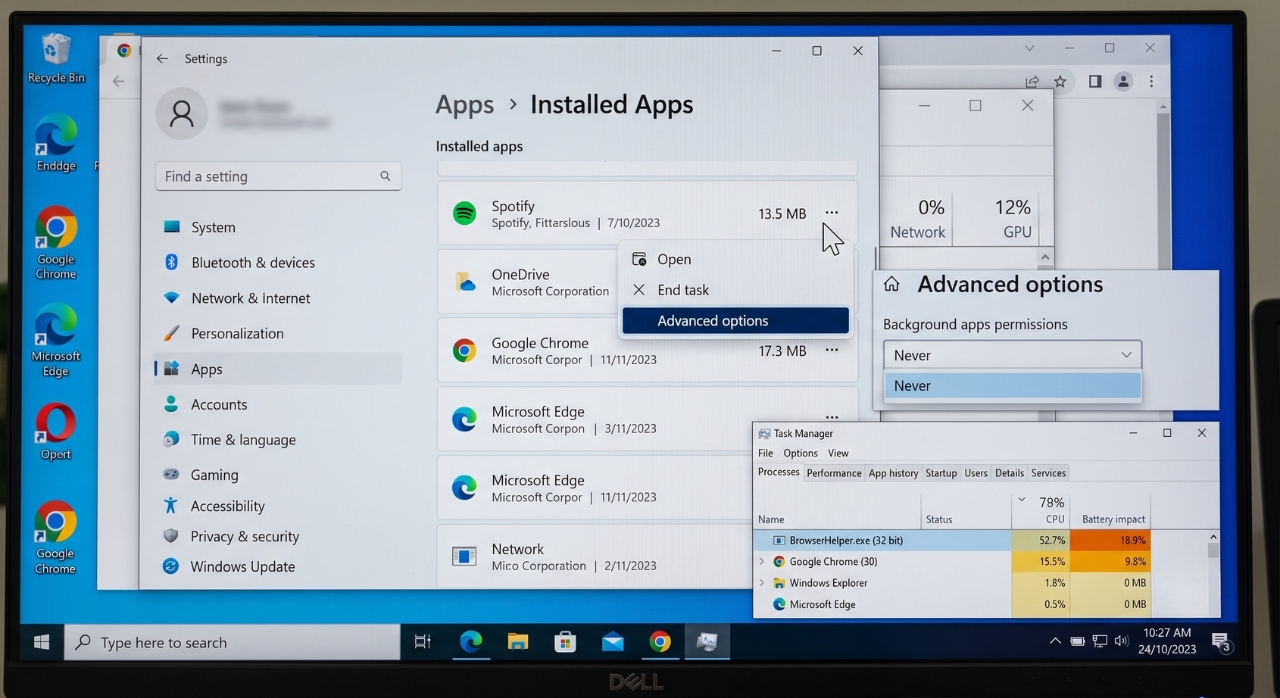Sort by Battery impact column
Image resolution: width=1280 pixels, height=698 pixels.
click(x=1113, y=519)
